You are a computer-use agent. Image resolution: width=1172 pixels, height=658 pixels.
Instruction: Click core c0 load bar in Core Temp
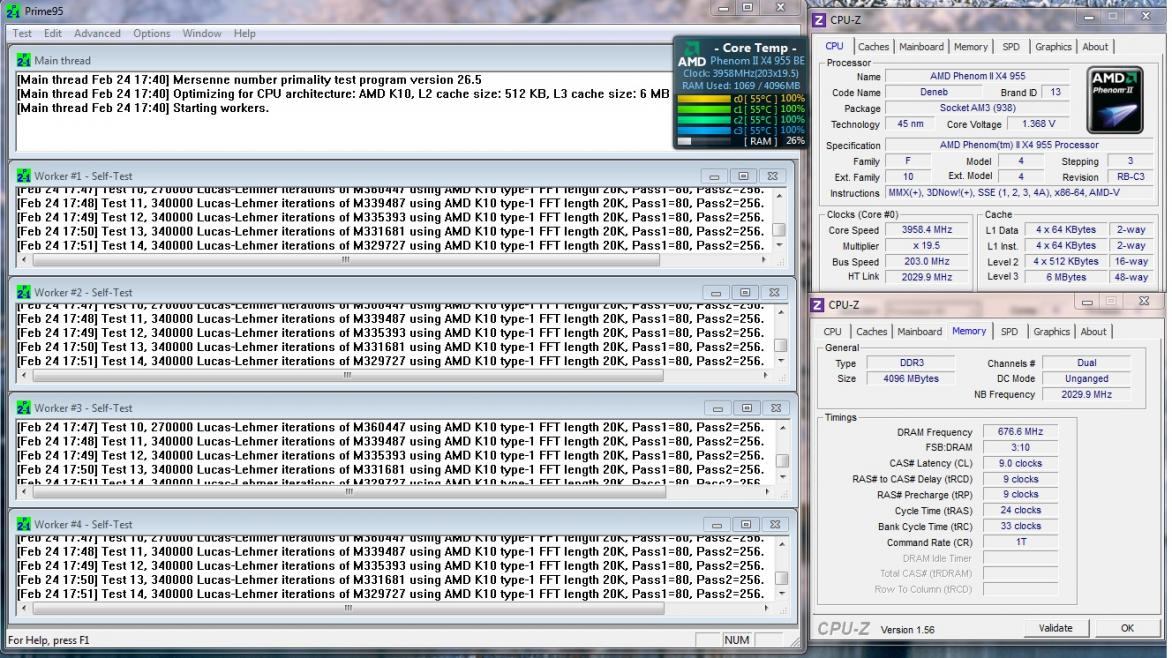tap(703, 99)
